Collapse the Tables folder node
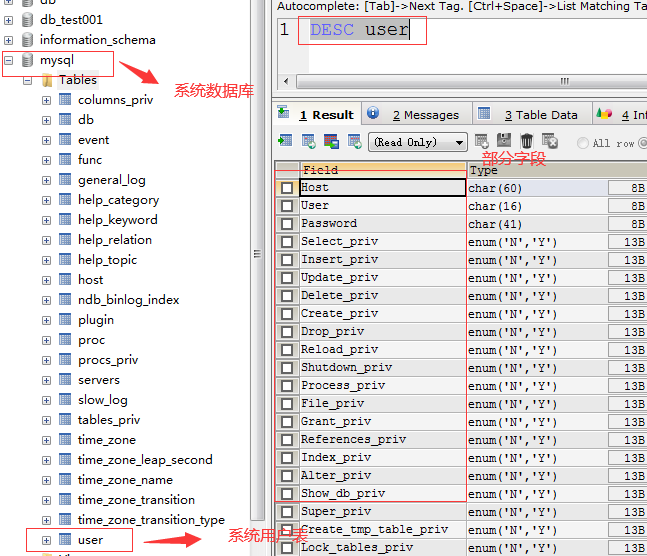647x556 pixels. 28,80
